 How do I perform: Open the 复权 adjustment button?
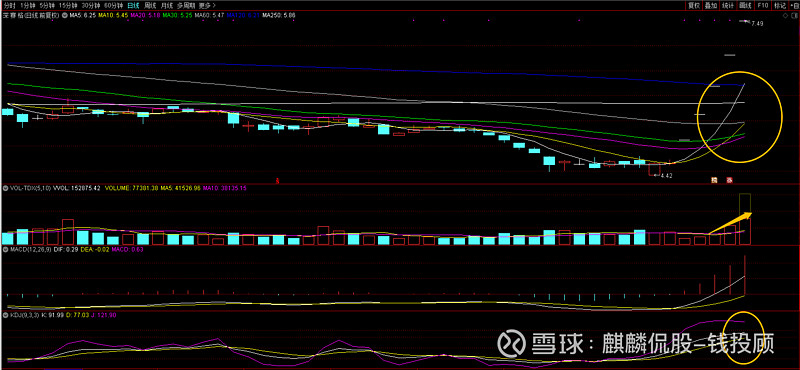coord(693,5)
